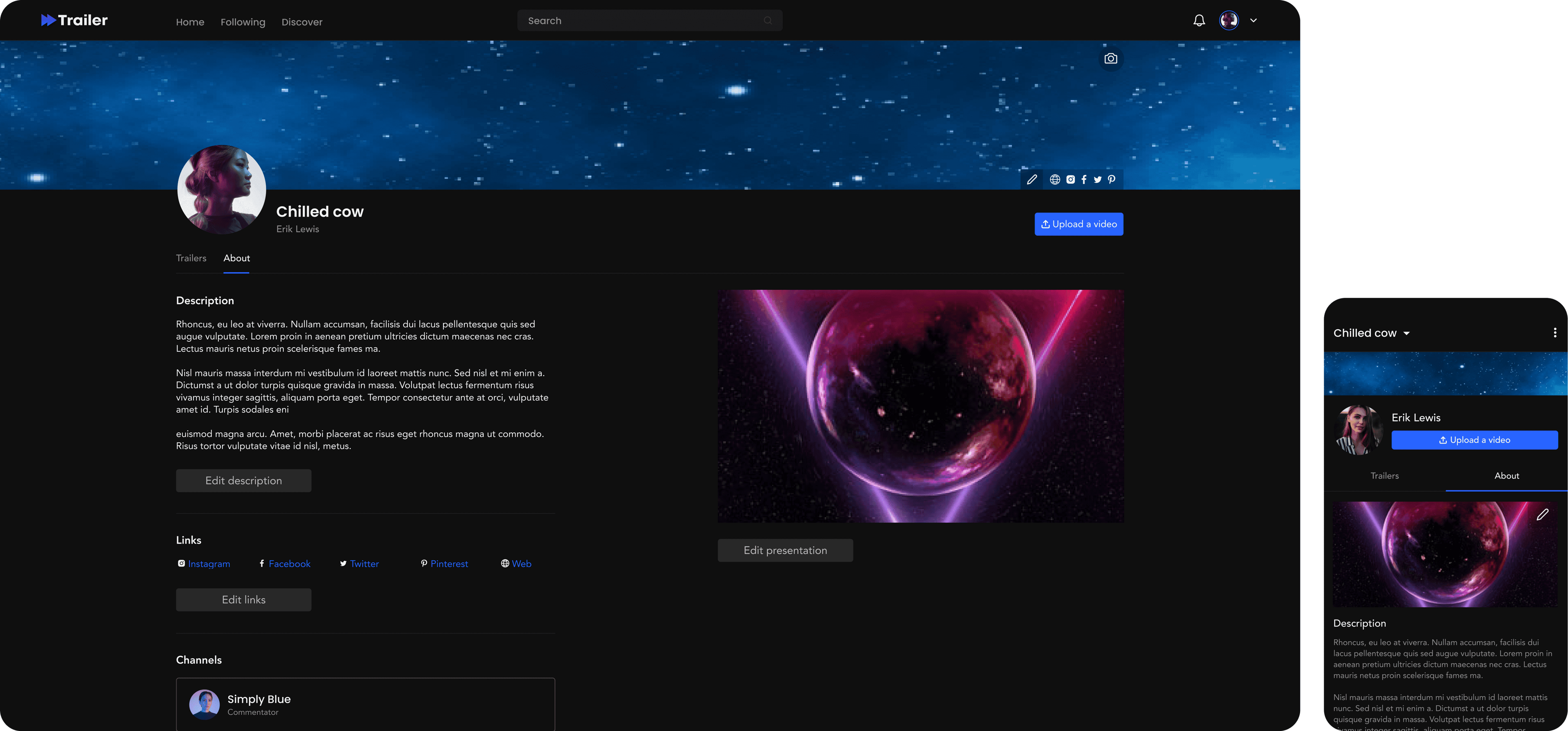Viewport: 1568px width, 731px height.
Task: Open the Twitter icon on the banner
Action: (1098, 180)
